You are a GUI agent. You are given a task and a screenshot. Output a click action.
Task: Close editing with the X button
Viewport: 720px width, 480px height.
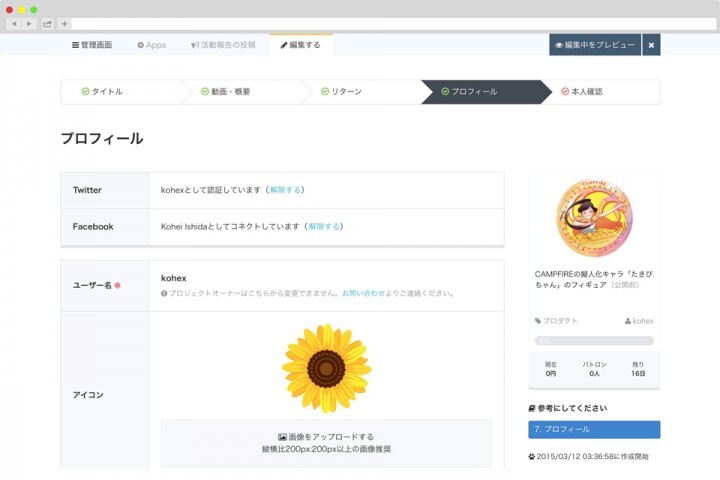click(651, 45)
